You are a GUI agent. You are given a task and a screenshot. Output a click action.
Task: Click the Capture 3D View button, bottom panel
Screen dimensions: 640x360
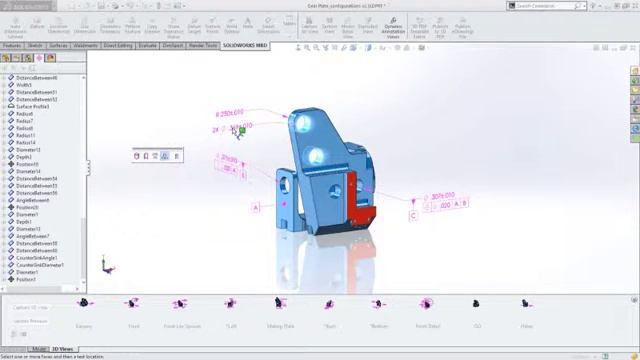(30, 307)
